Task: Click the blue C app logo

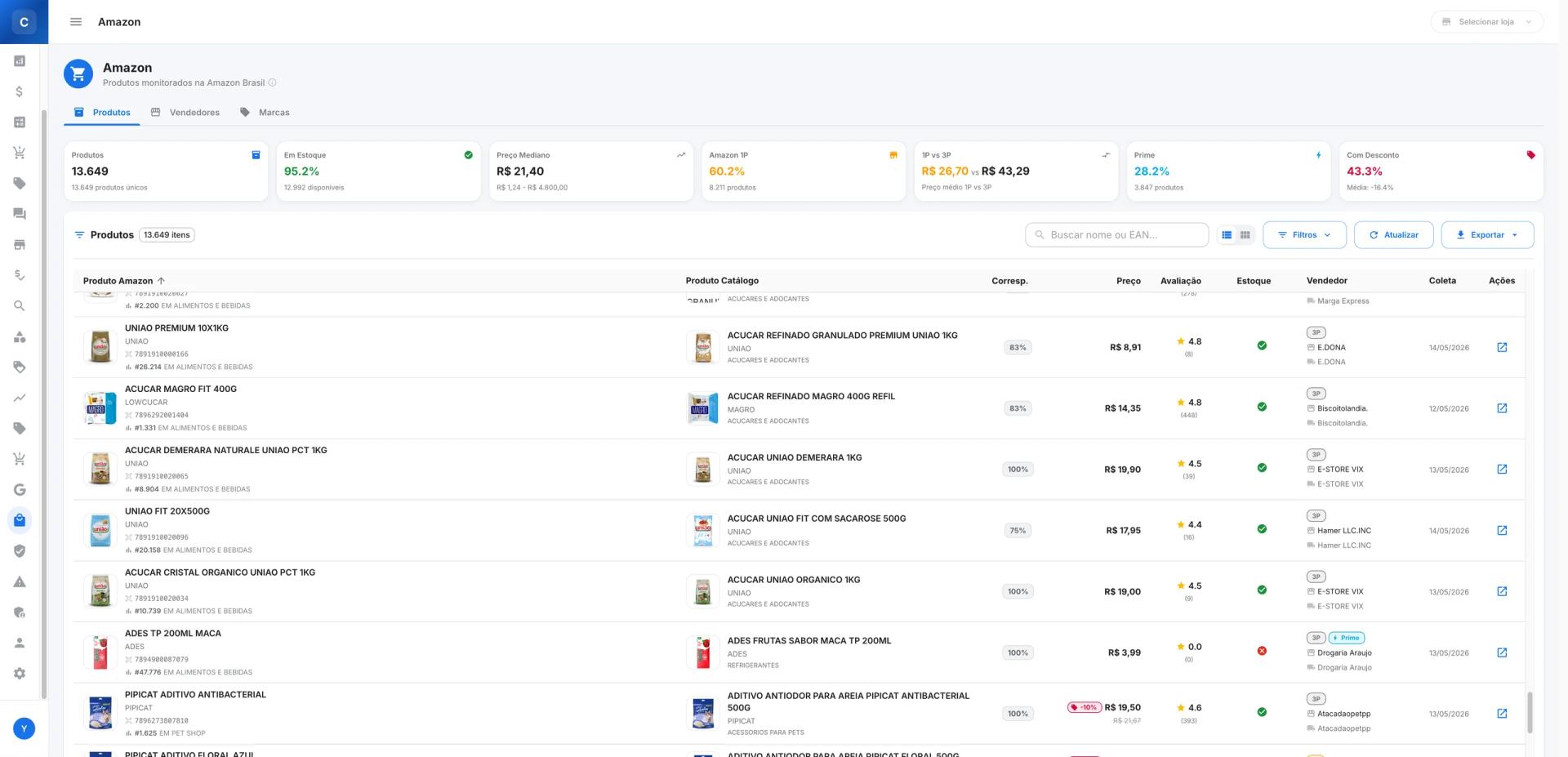Action: pyautogui.click(x=24, y=22)
